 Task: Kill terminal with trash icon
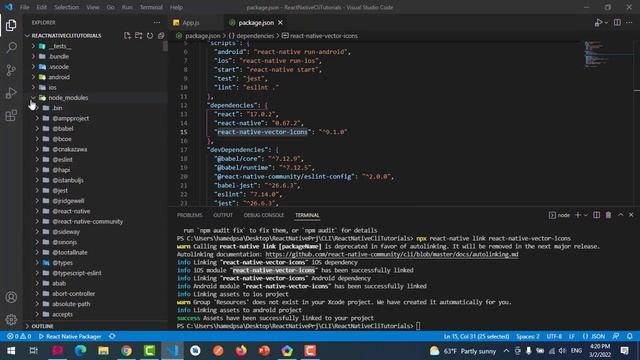coord(608,215)
